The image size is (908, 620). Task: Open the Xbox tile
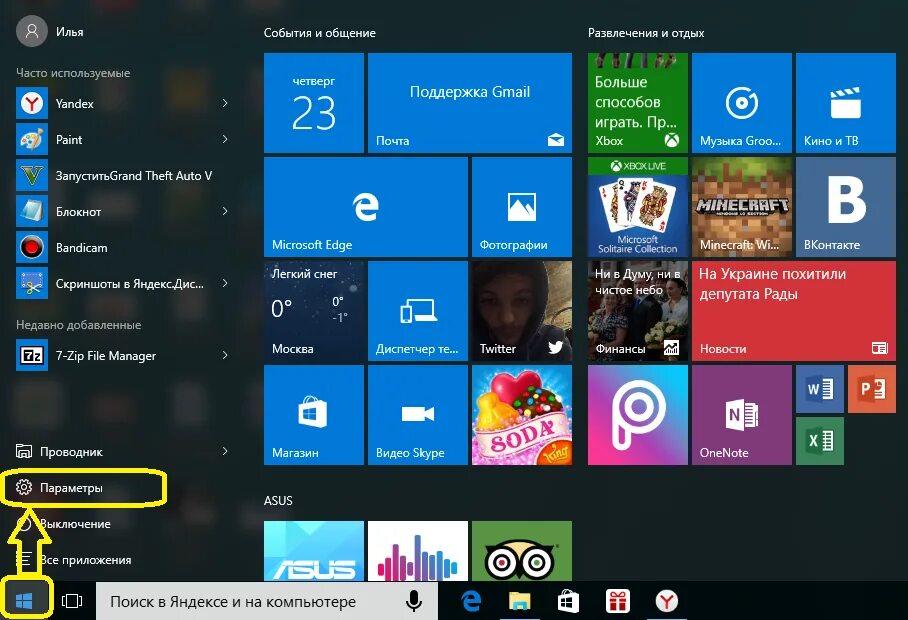click(x=638, y=103)
